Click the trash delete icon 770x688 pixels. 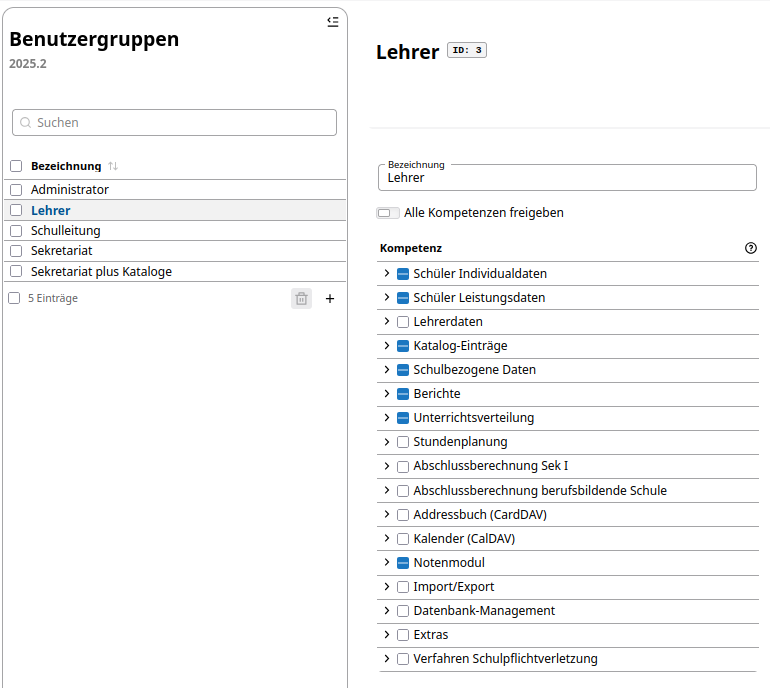(x=301, y=299)
